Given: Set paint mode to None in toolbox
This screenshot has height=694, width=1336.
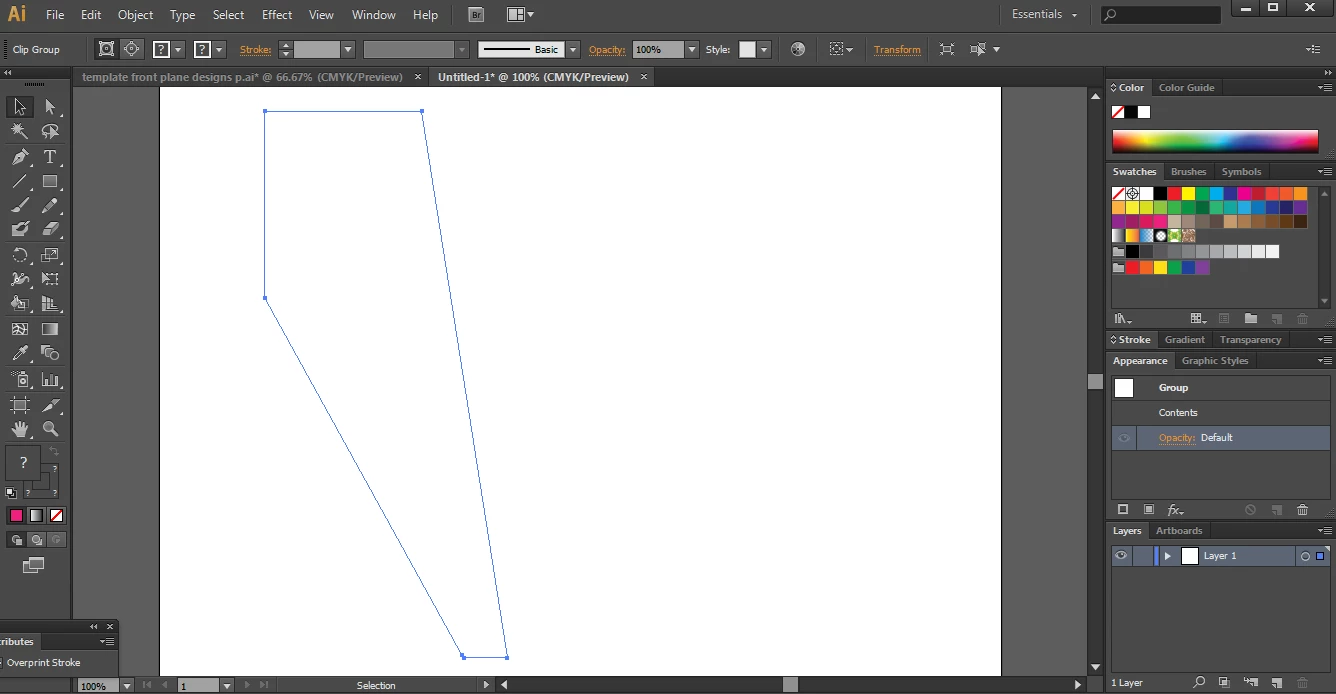Looking at the screenshot, I should (57, 516).
